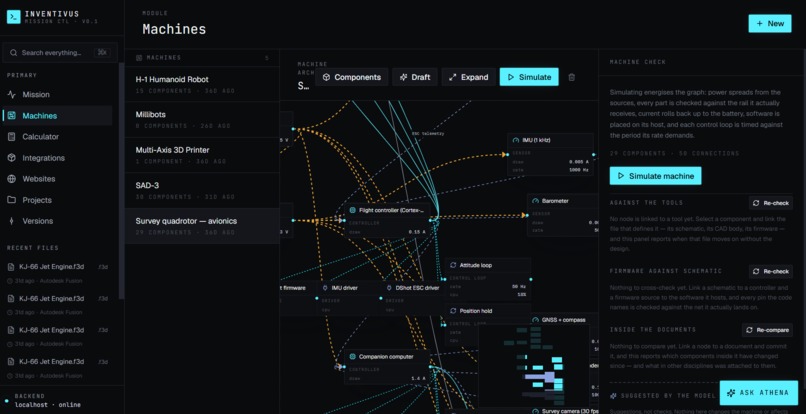This screenshot has width=806, height=414.
Task: Click the ESC telemetry edge label
Action: 428,134
